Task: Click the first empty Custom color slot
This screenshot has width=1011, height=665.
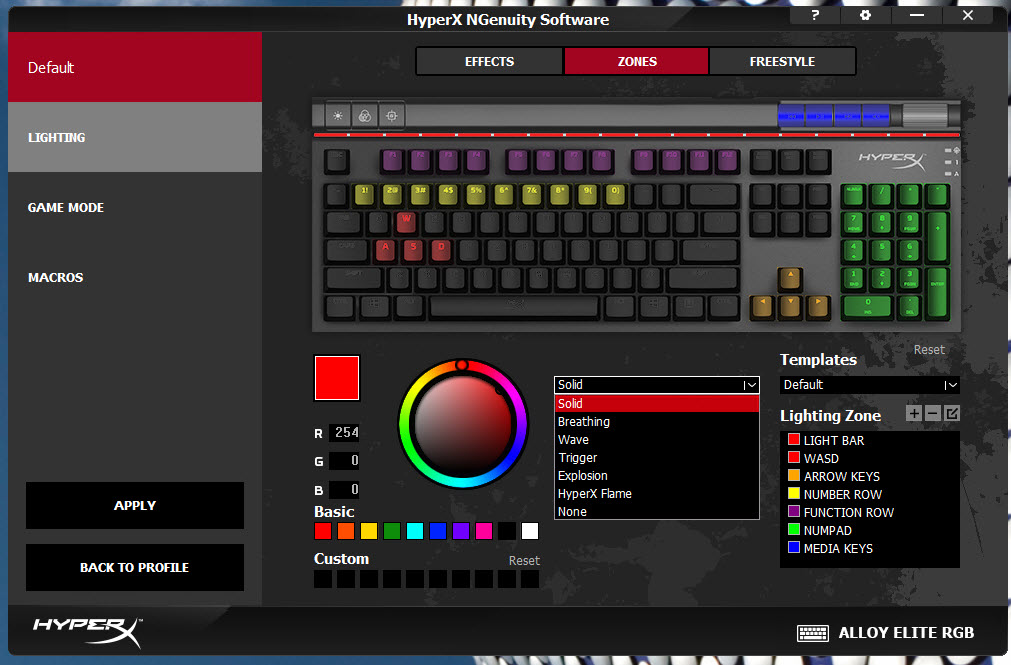Action: (x=323, y=579)
